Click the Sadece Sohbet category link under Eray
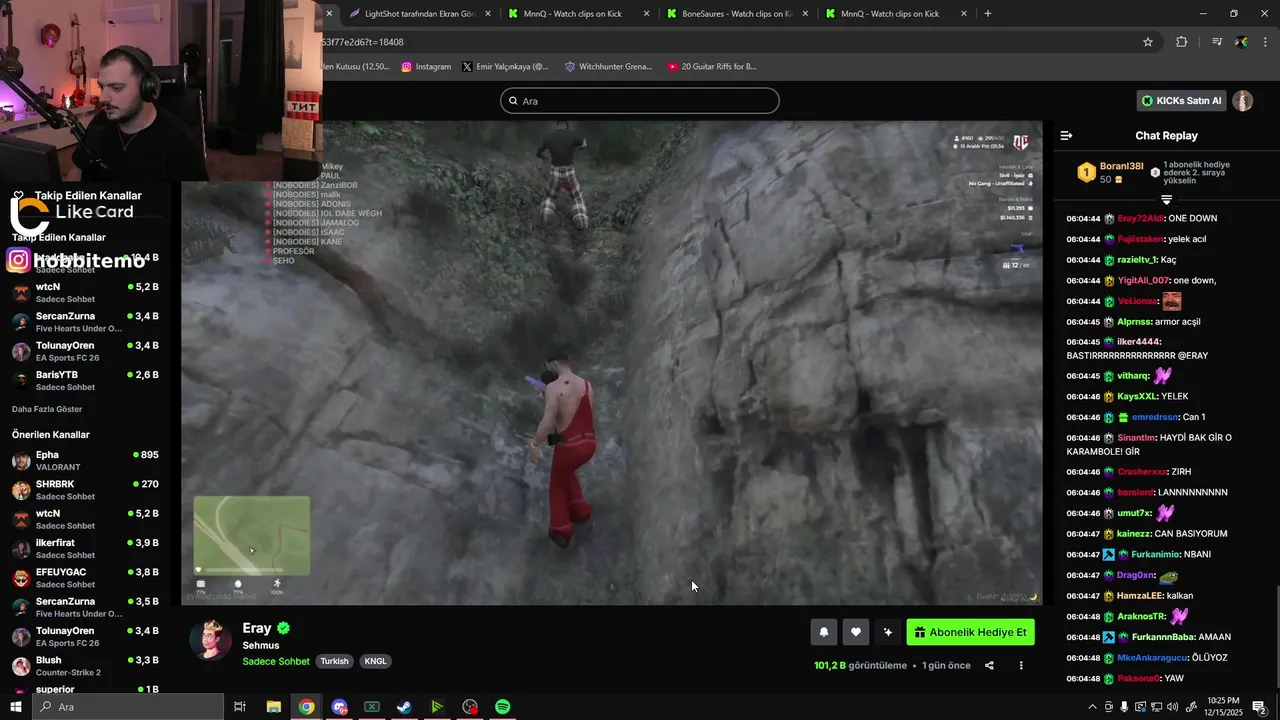The height and width of the screenshot is (720, 1280). 276,661
